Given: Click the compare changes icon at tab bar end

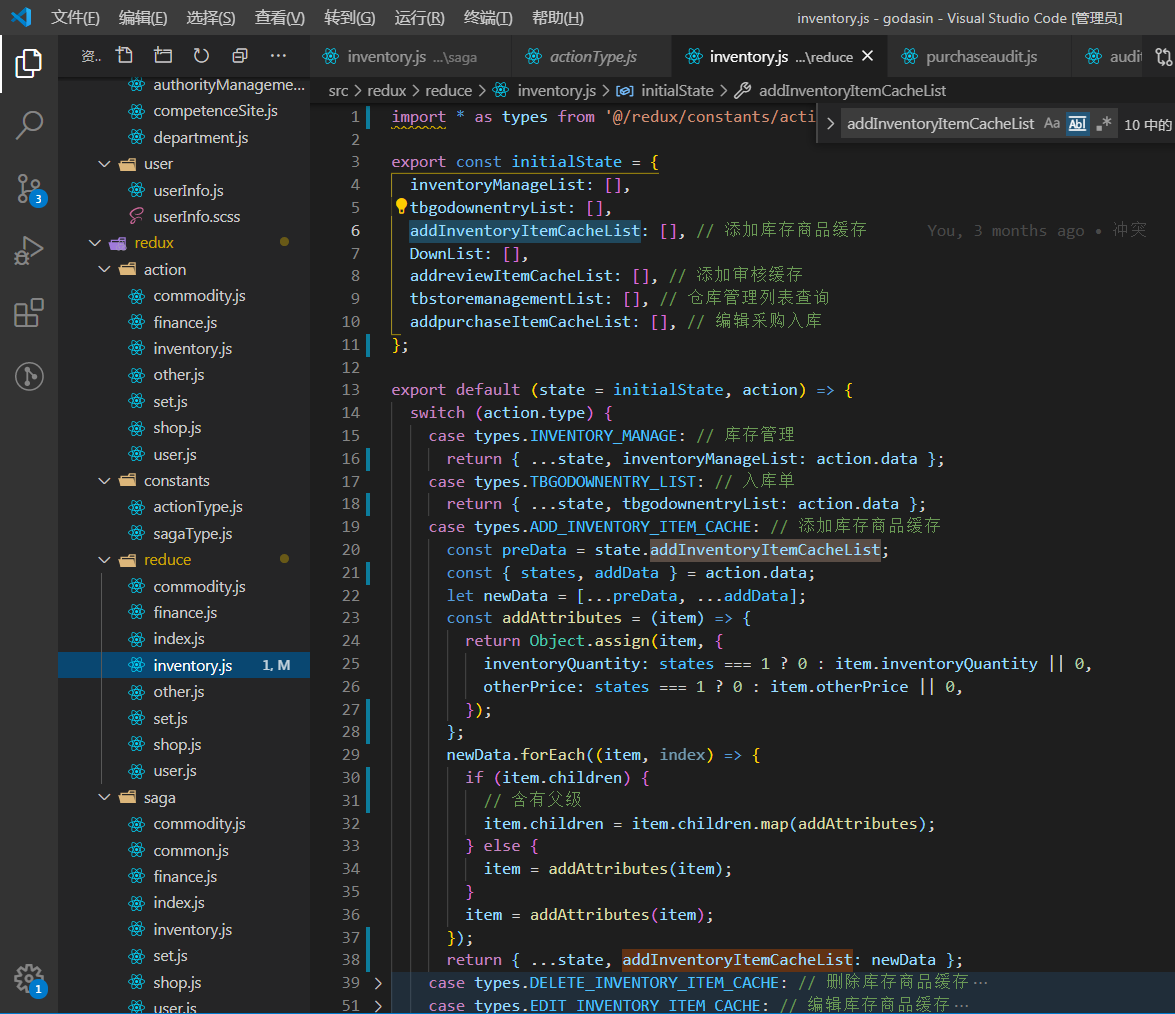Looking at the screenshot, I should [1163, 57].
